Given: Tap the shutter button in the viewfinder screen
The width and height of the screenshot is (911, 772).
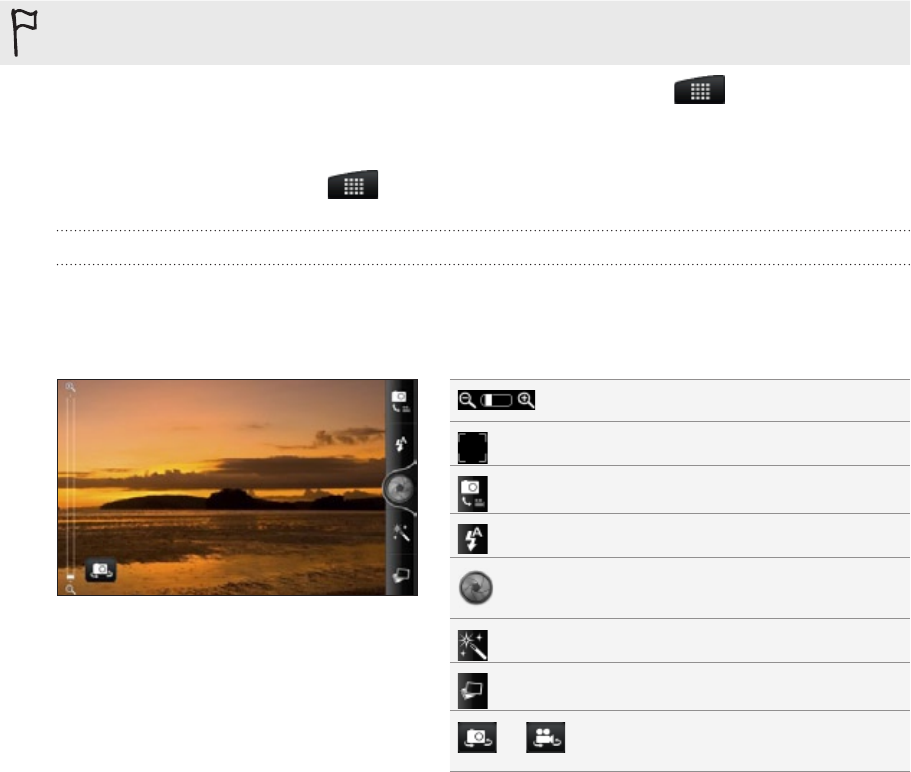Looking at the screenshot, I should pos(400,489).
